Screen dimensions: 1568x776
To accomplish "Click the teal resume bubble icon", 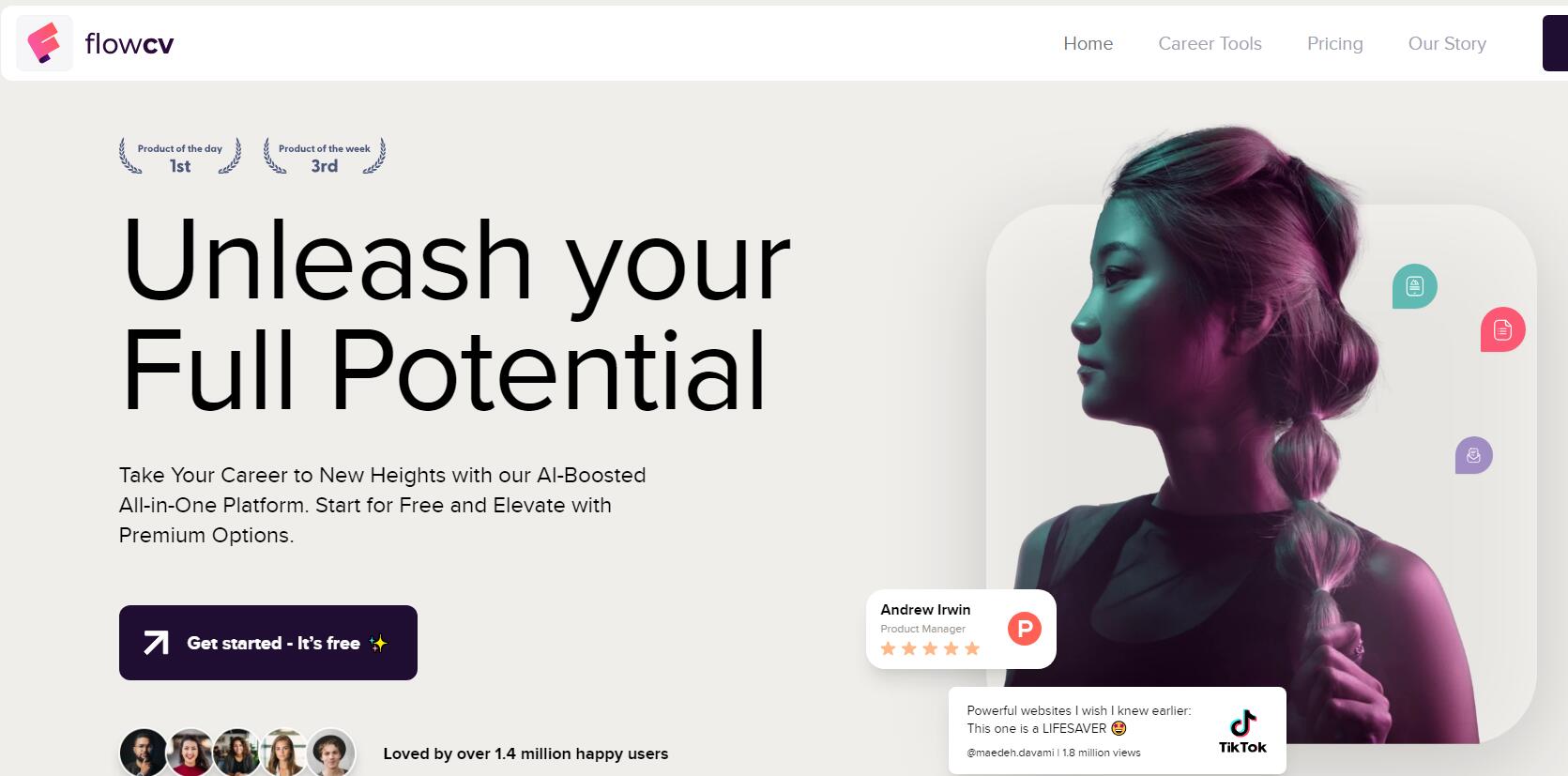I will point(1414,286).
